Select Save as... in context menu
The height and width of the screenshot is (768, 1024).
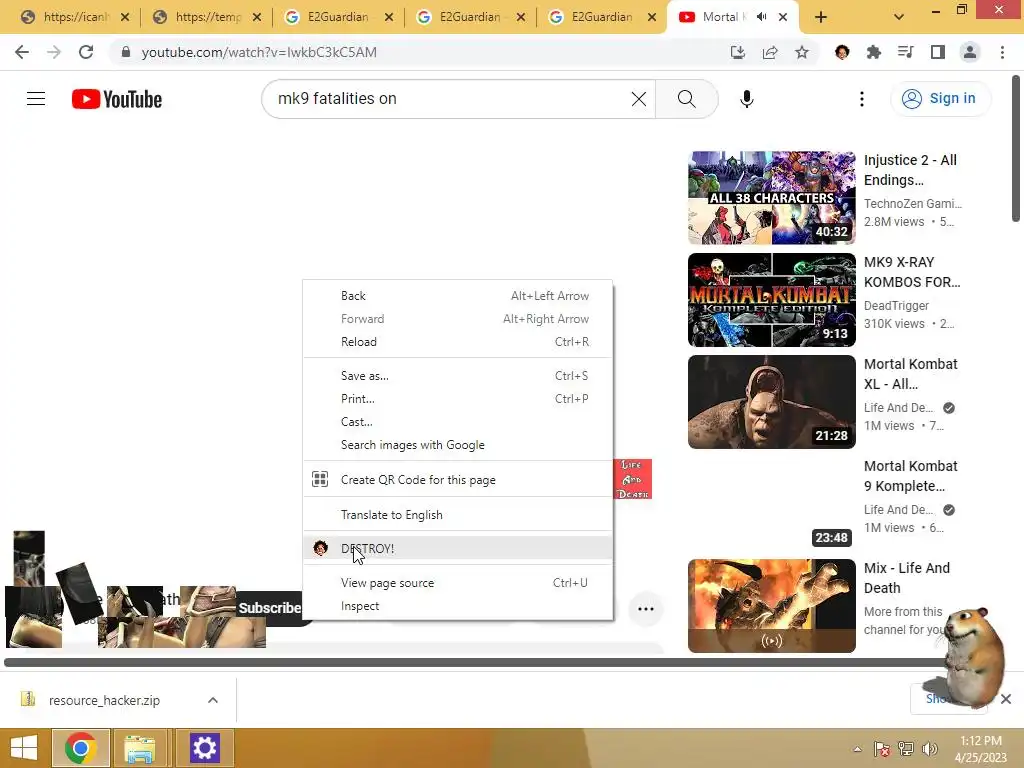pos(458,376)
